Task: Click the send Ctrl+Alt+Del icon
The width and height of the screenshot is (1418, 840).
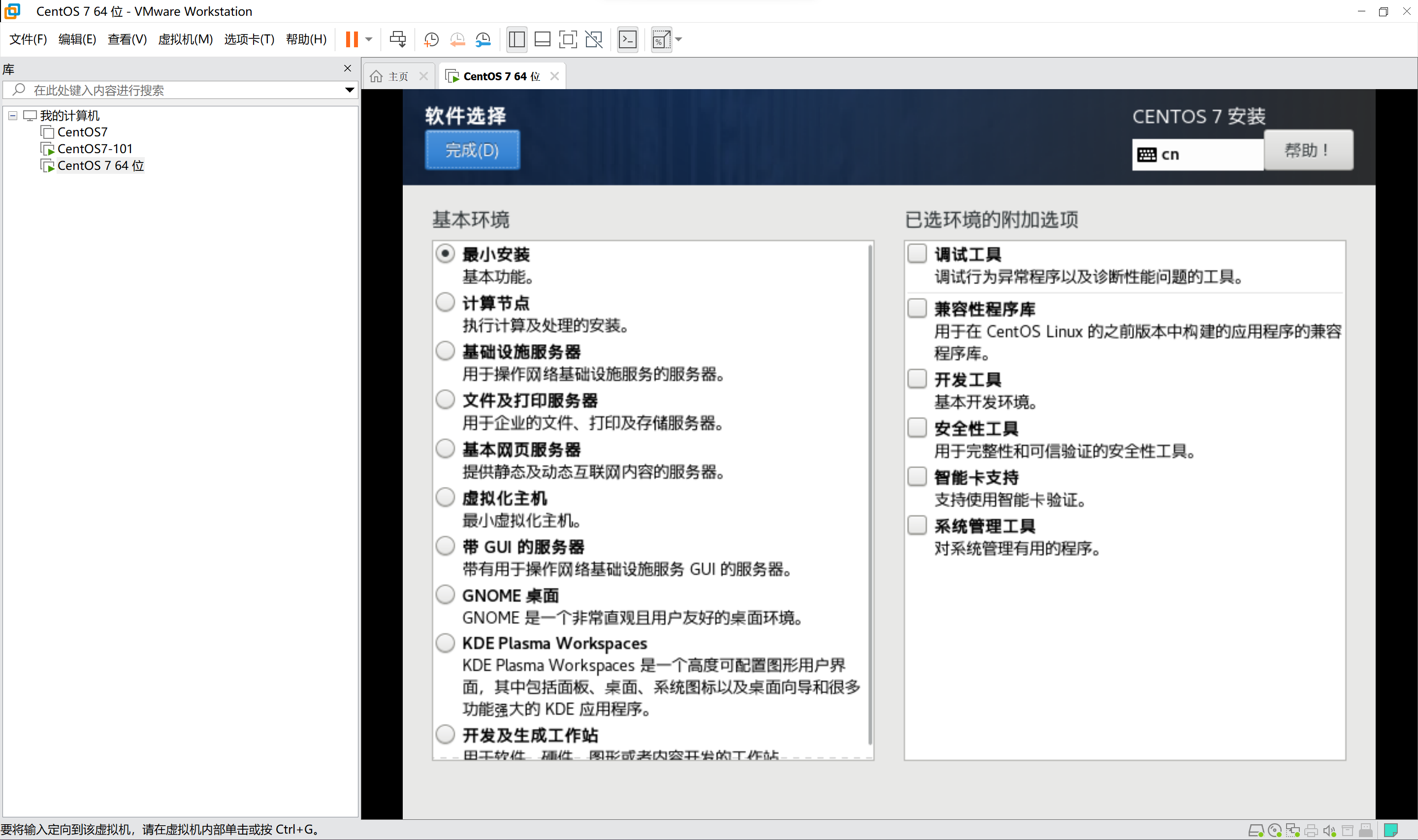Action: tap(398, 39)
